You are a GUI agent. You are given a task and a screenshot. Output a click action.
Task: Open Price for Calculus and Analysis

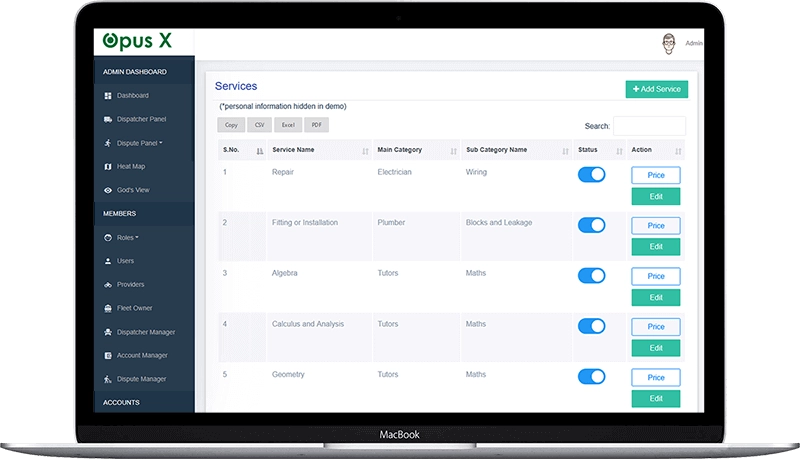coord(656,326)
